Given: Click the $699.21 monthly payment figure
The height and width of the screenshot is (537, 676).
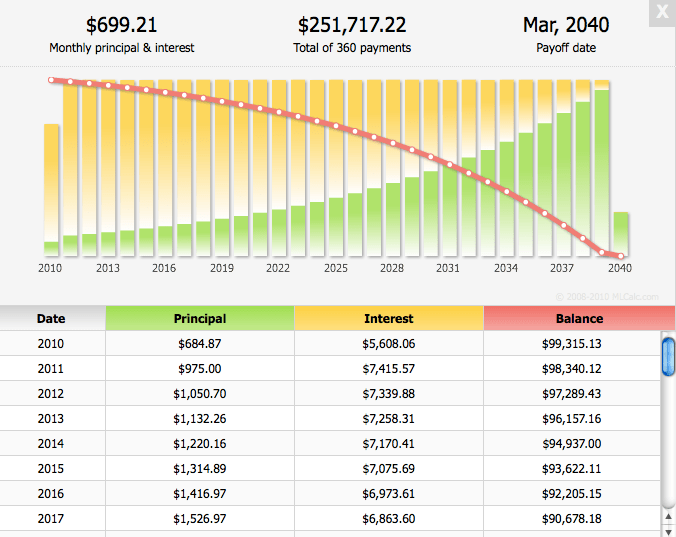Looking at the screenshot, I should coord(122,25).
